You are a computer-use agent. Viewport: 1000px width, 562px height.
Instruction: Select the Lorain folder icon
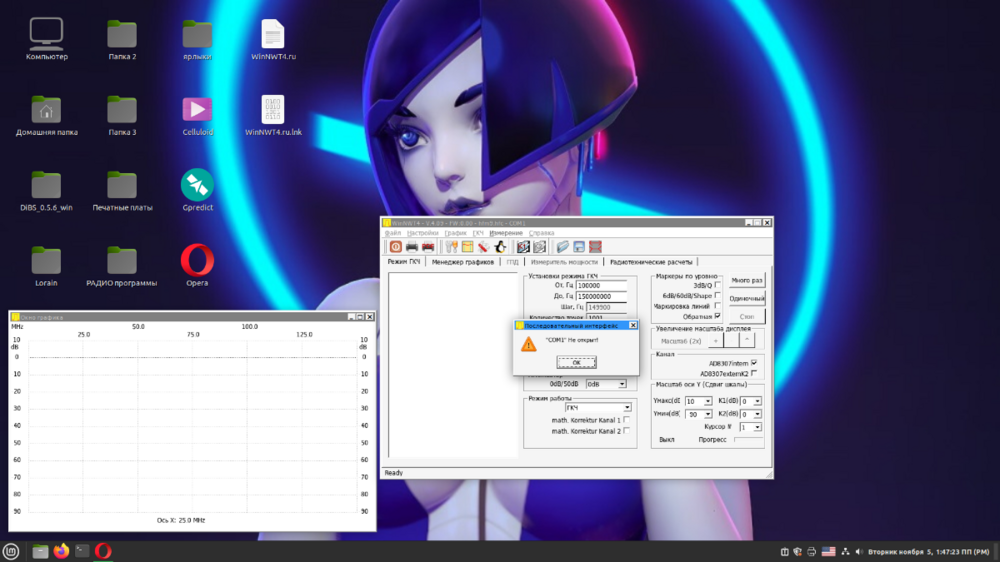tap(47, 265)
